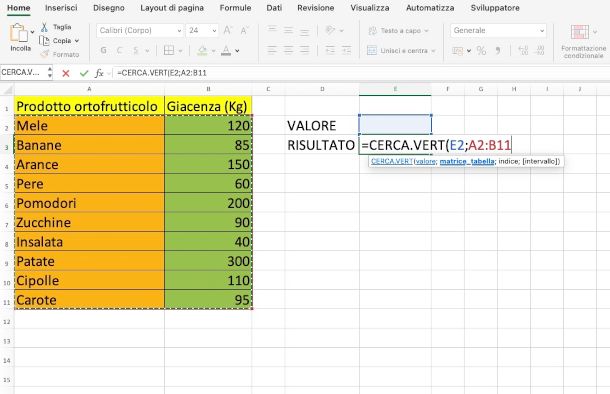Click the Copia copy icon

click(44, 40)
